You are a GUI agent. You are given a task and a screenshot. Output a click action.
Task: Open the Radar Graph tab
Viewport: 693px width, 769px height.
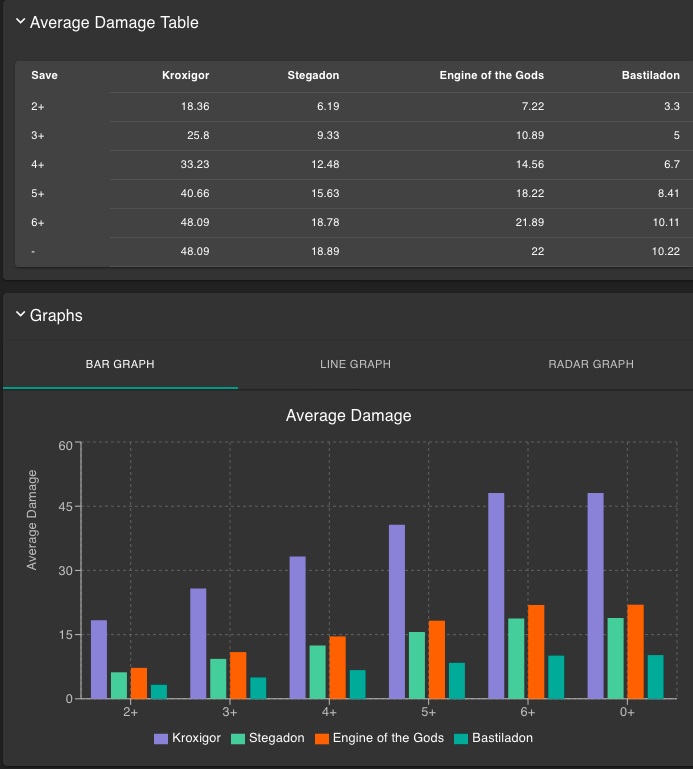coord(591,364)
